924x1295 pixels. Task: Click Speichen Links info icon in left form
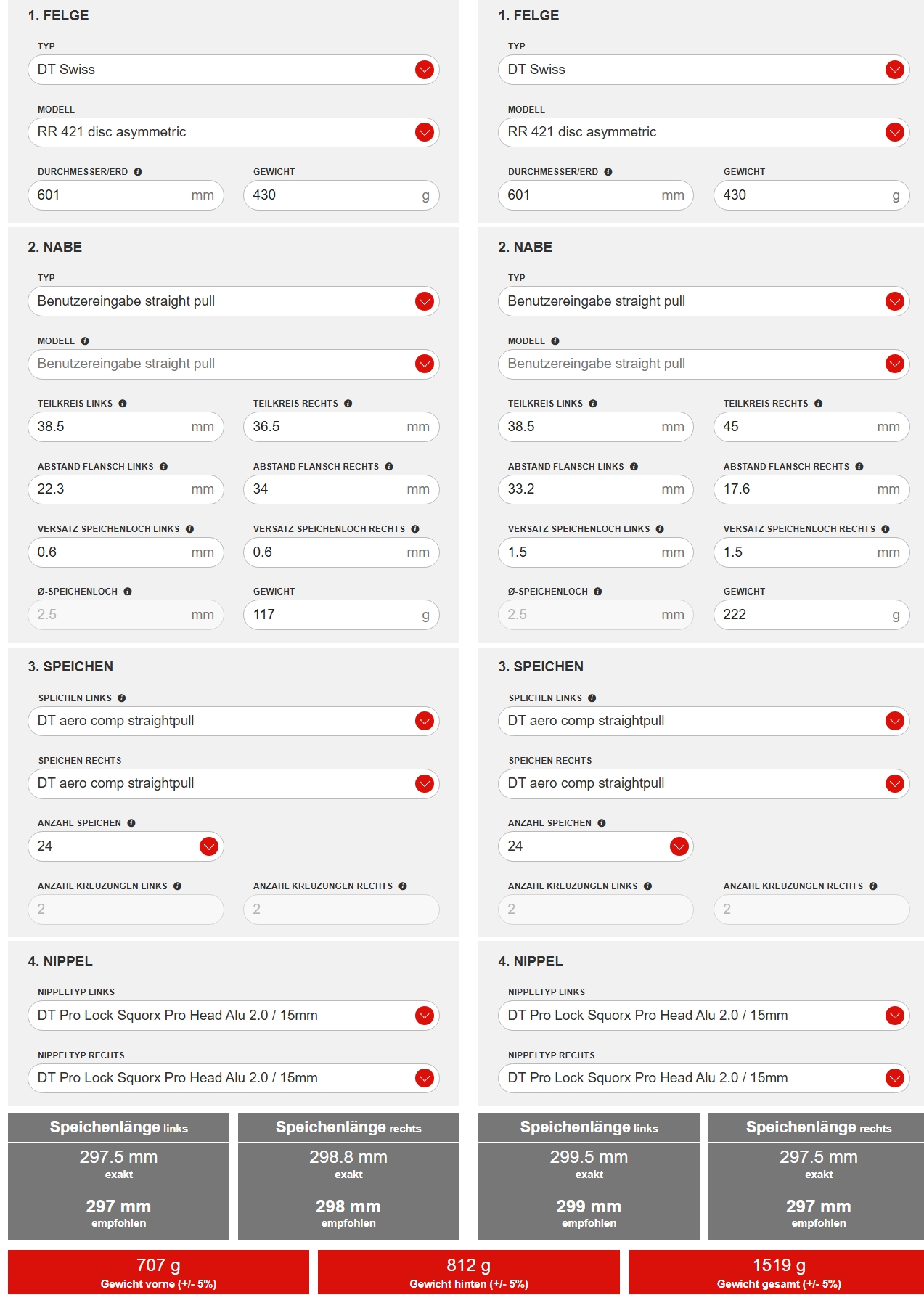[x=122, y=698]
